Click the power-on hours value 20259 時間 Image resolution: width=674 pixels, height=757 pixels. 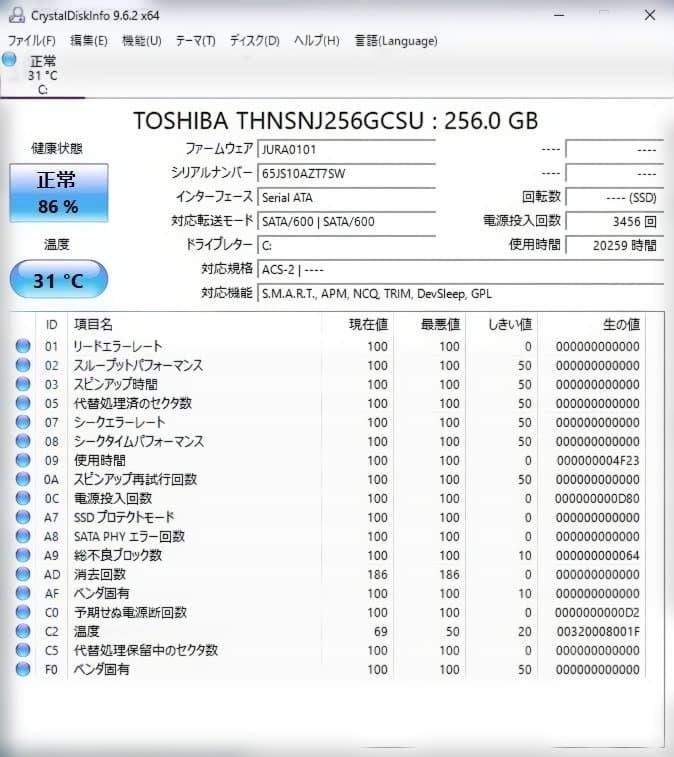point(615,245)
